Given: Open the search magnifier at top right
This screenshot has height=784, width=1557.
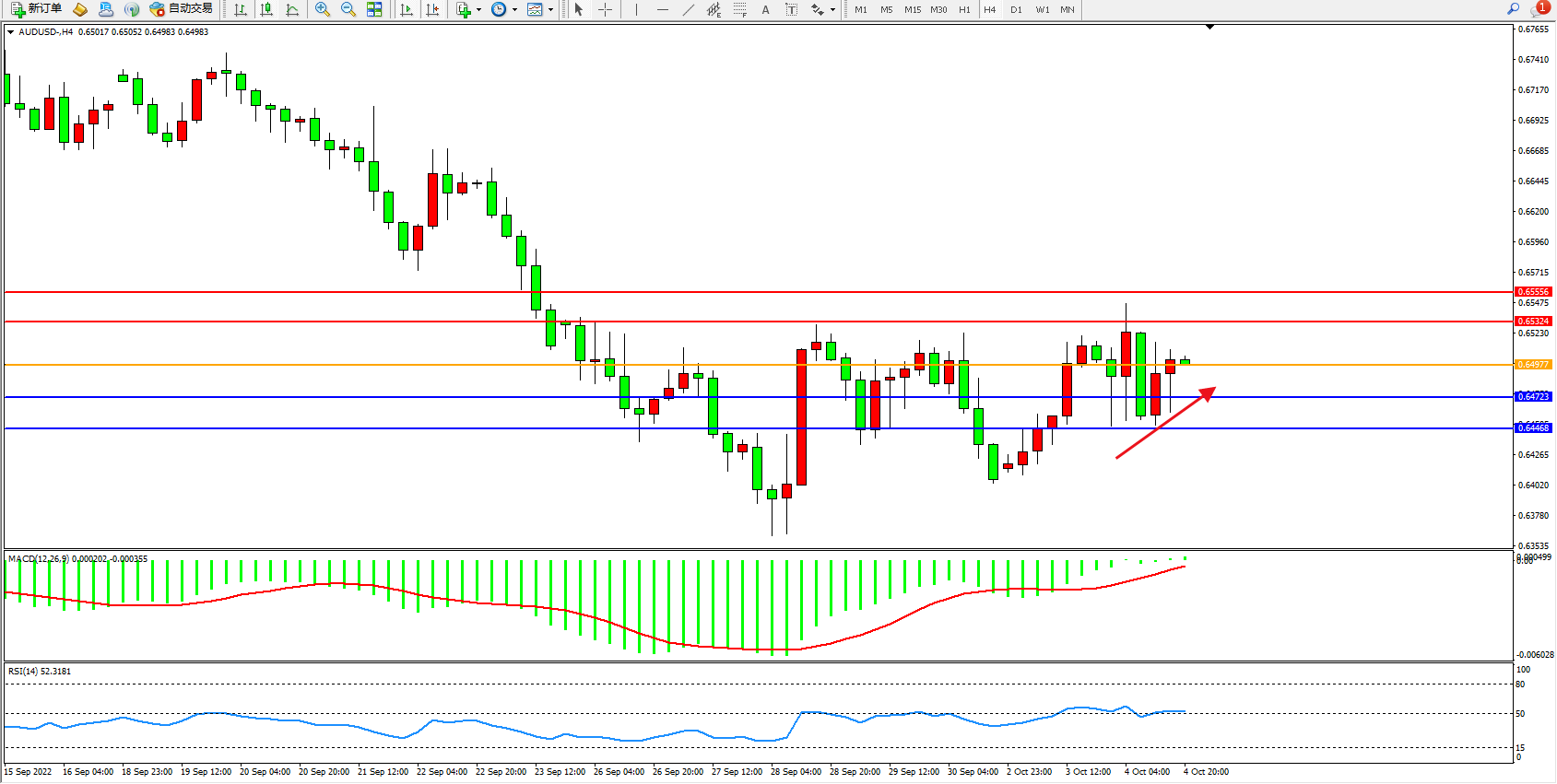Looking at the screenshot, I should (1513, 9).
